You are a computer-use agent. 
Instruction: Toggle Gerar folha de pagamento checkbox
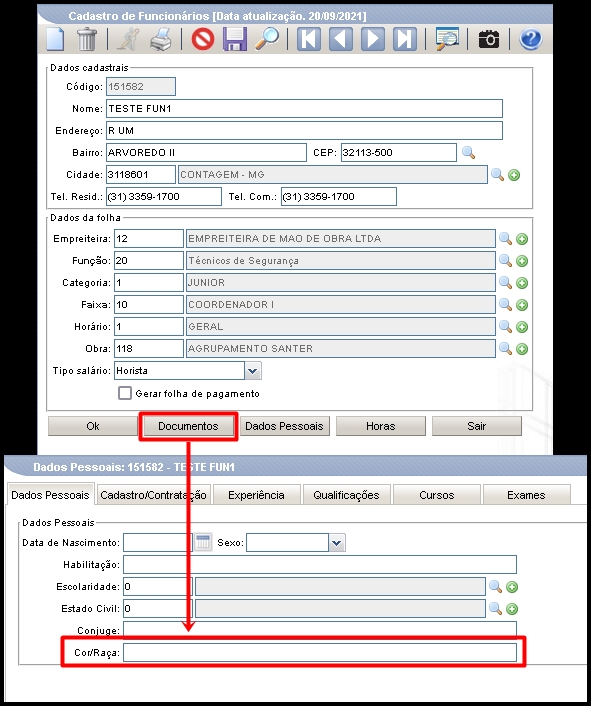[125, 393]
